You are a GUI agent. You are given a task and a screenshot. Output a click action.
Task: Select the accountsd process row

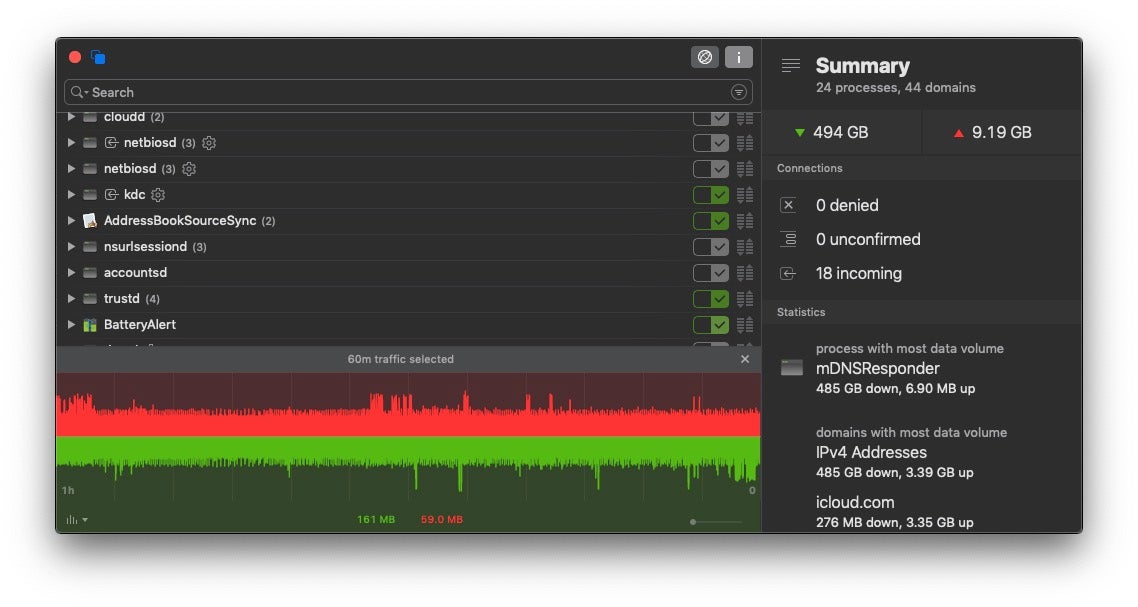135,273
